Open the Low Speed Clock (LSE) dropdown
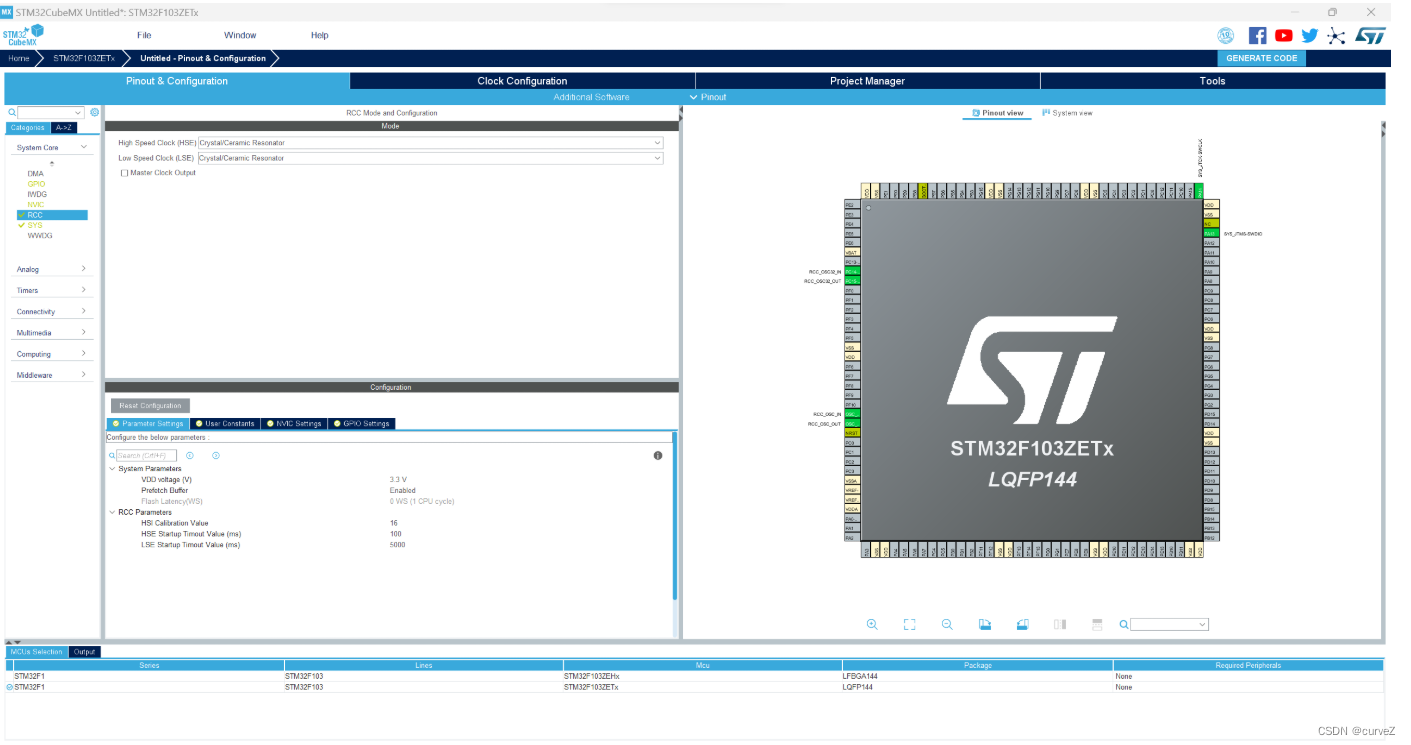Viewport: 1411px width, 745px height. tap(430, 158)
